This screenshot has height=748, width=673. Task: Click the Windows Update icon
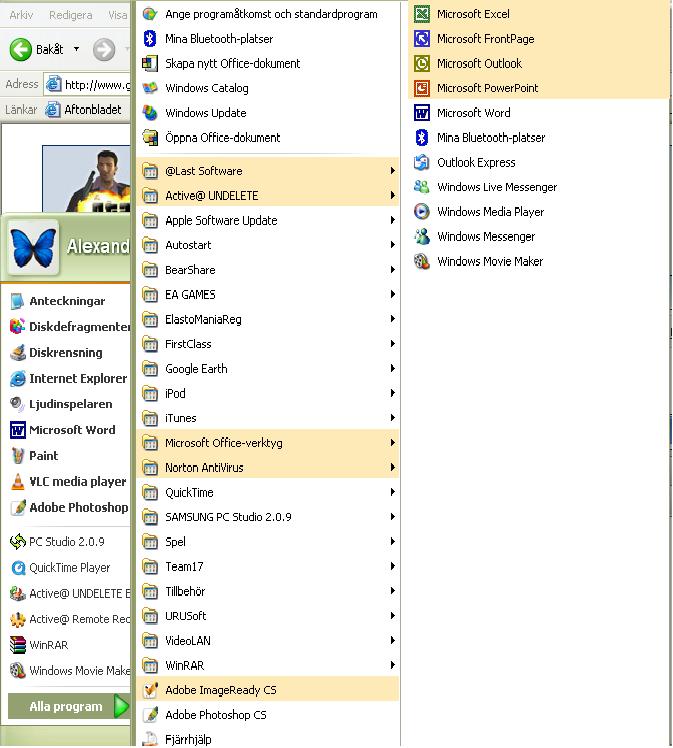coord(150,113)
